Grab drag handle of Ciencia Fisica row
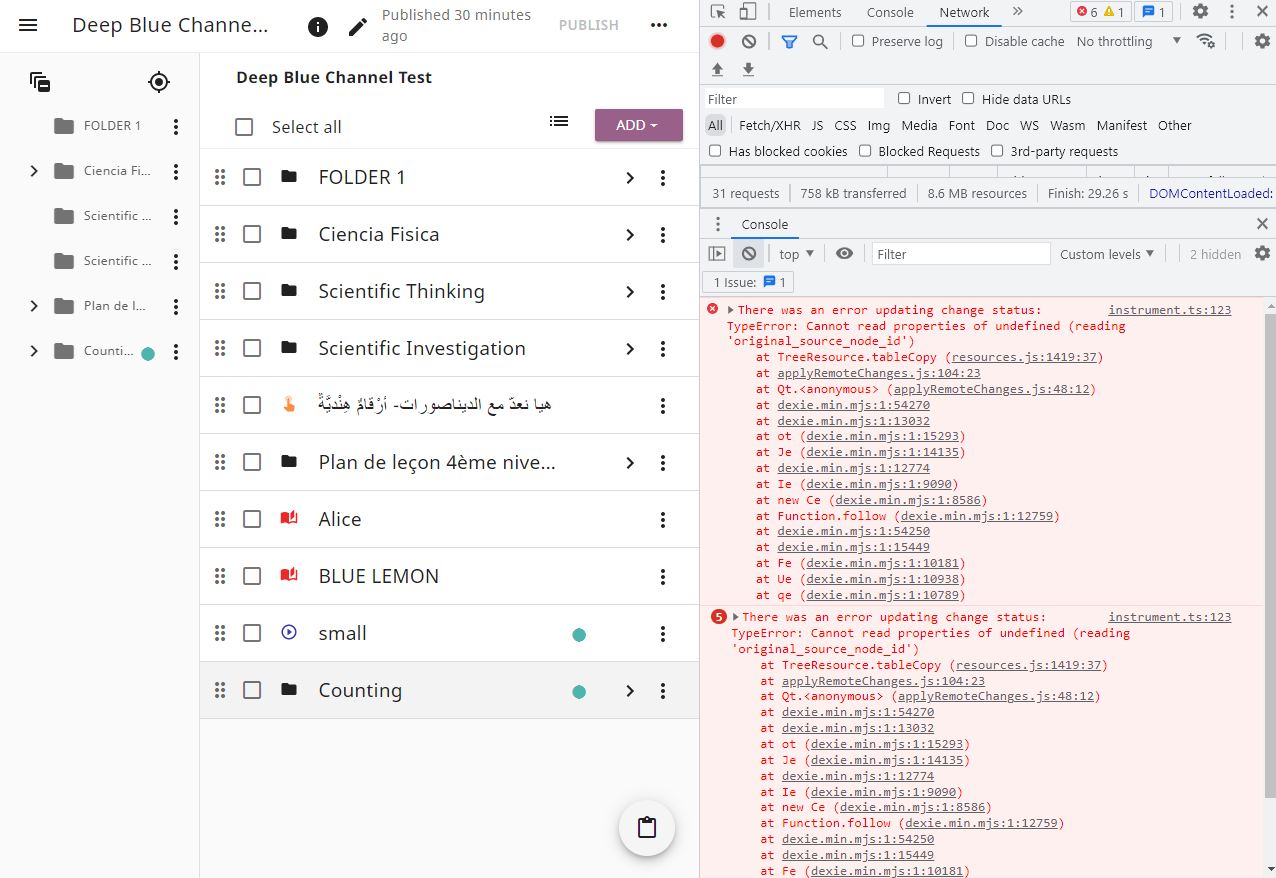 coord(220,234)
